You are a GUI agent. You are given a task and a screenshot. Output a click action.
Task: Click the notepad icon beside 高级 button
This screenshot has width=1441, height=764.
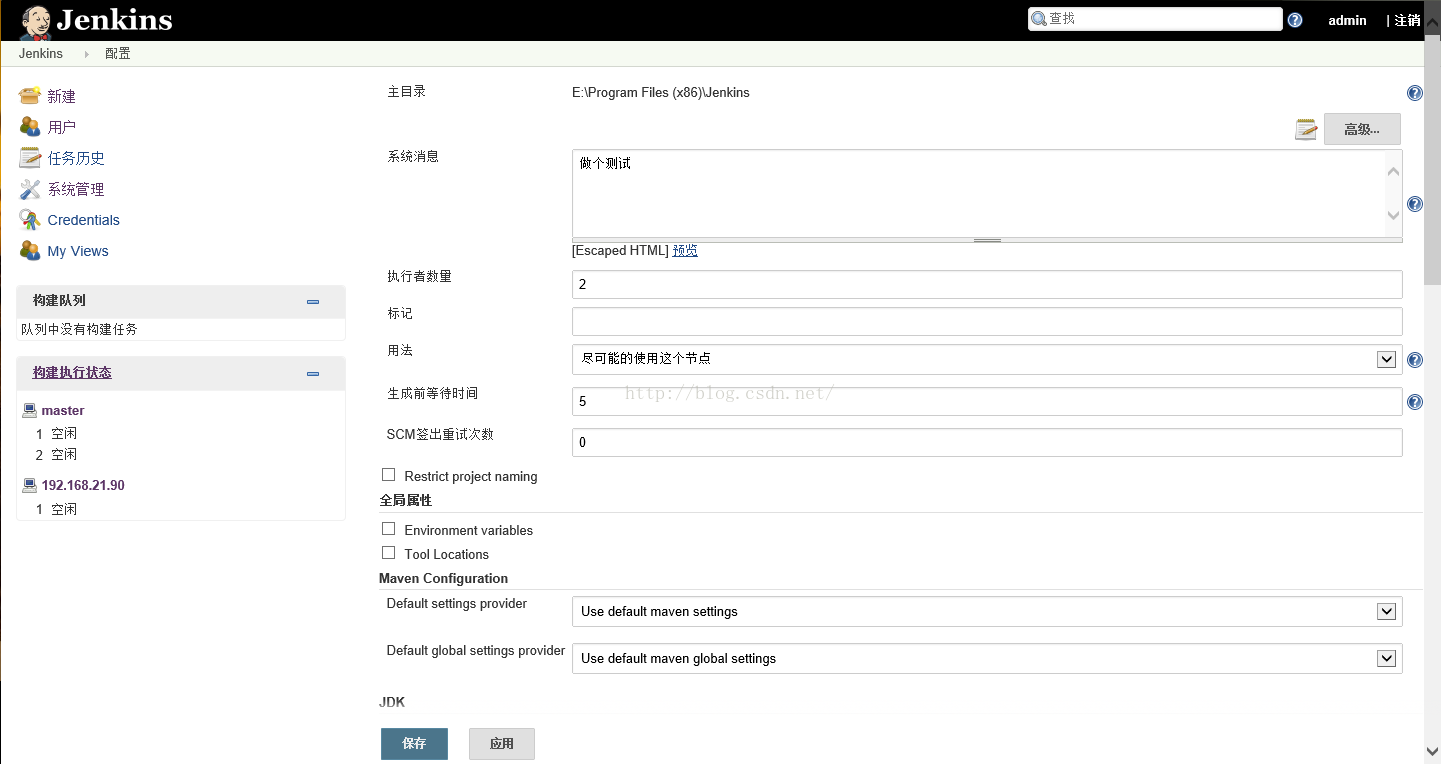[x=1306, y=129]
